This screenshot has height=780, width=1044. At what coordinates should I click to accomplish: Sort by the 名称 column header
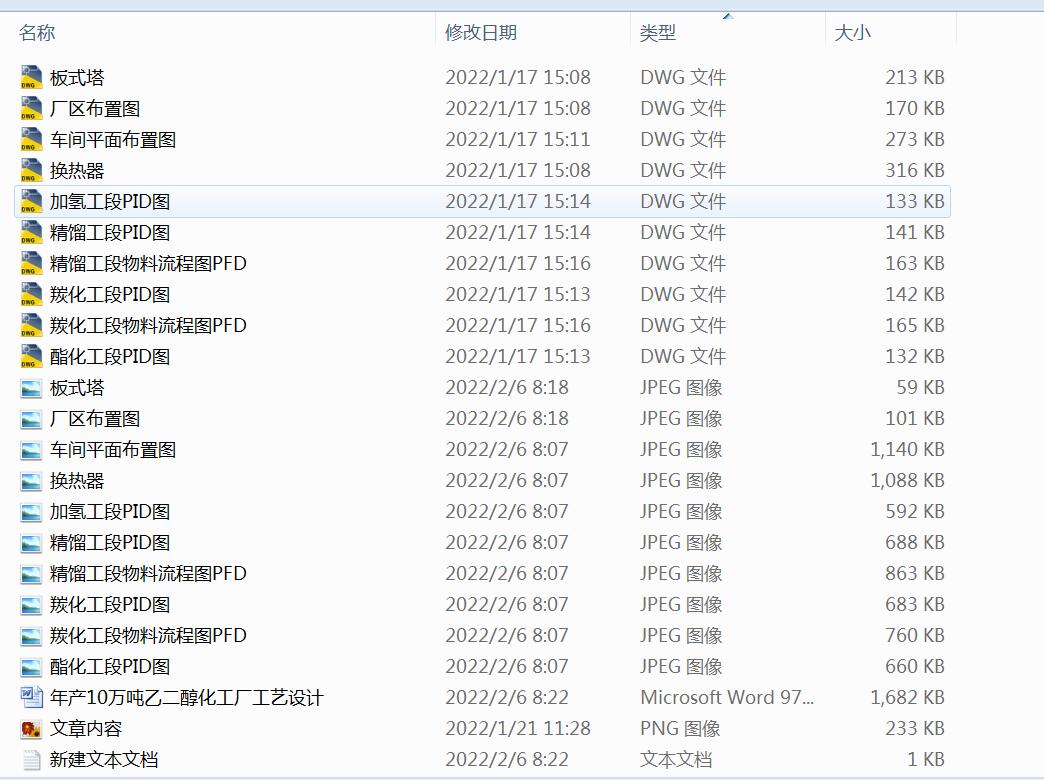[x=37, y=32]
